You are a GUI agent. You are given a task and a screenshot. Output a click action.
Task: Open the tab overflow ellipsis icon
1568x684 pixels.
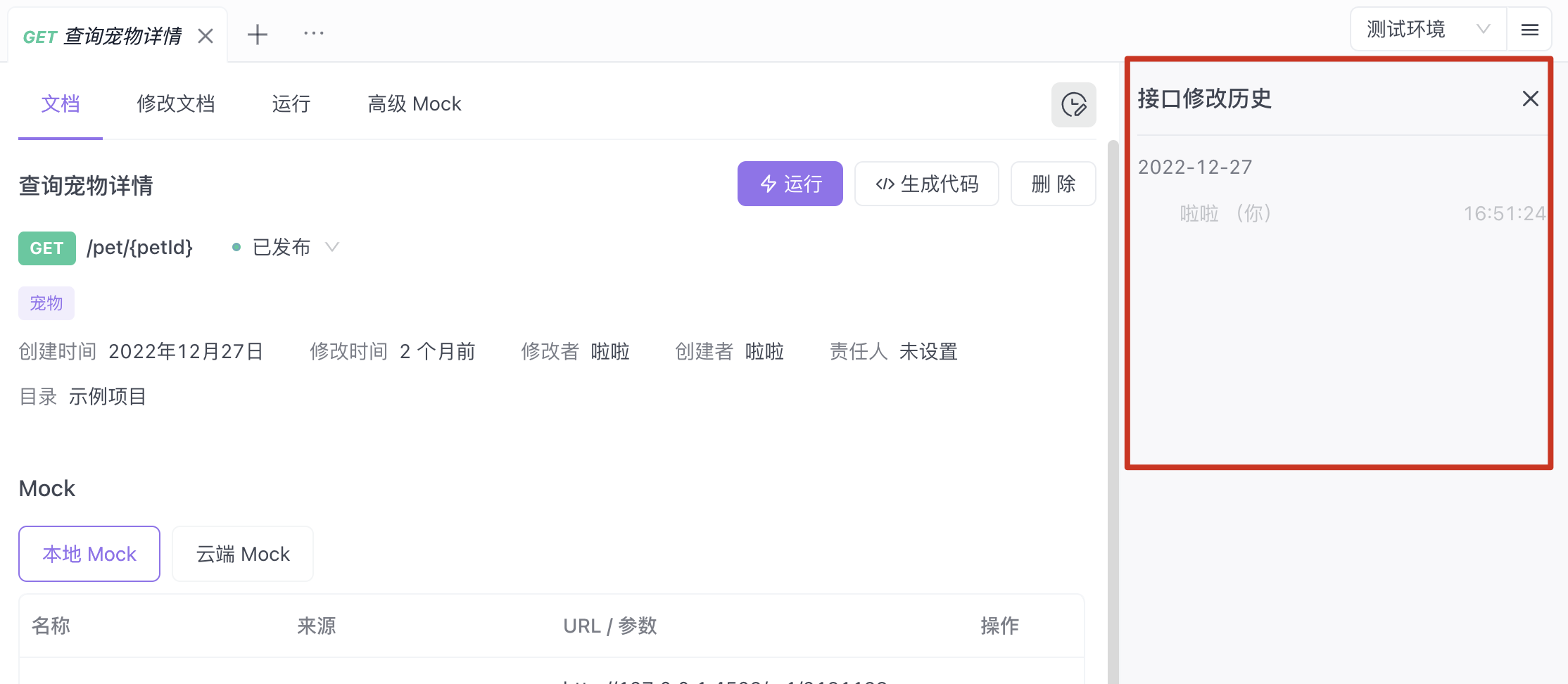(313, 33)
